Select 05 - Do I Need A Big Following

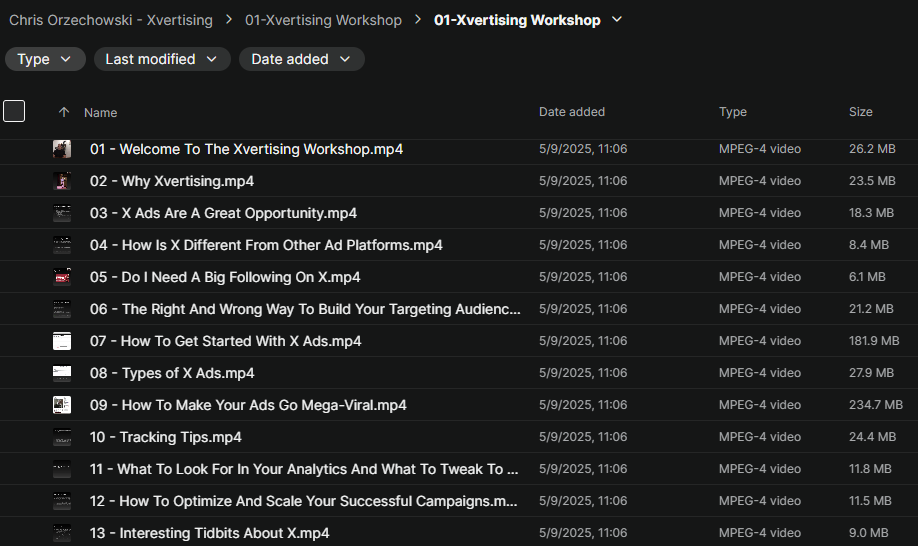[x=225, y=277]
